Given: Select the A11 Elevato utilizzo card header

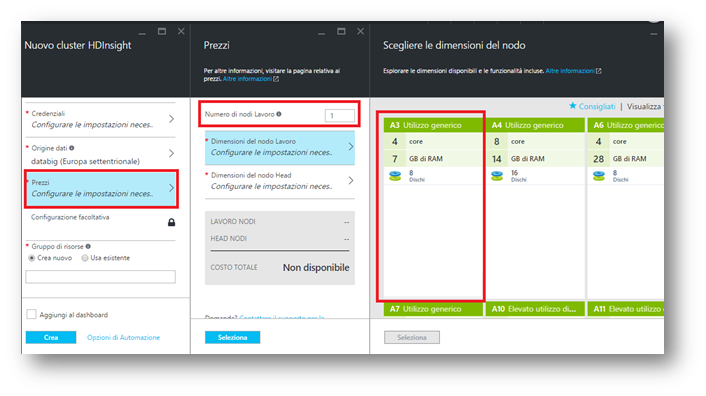Looking at the screenshot, I should point(626,309).
